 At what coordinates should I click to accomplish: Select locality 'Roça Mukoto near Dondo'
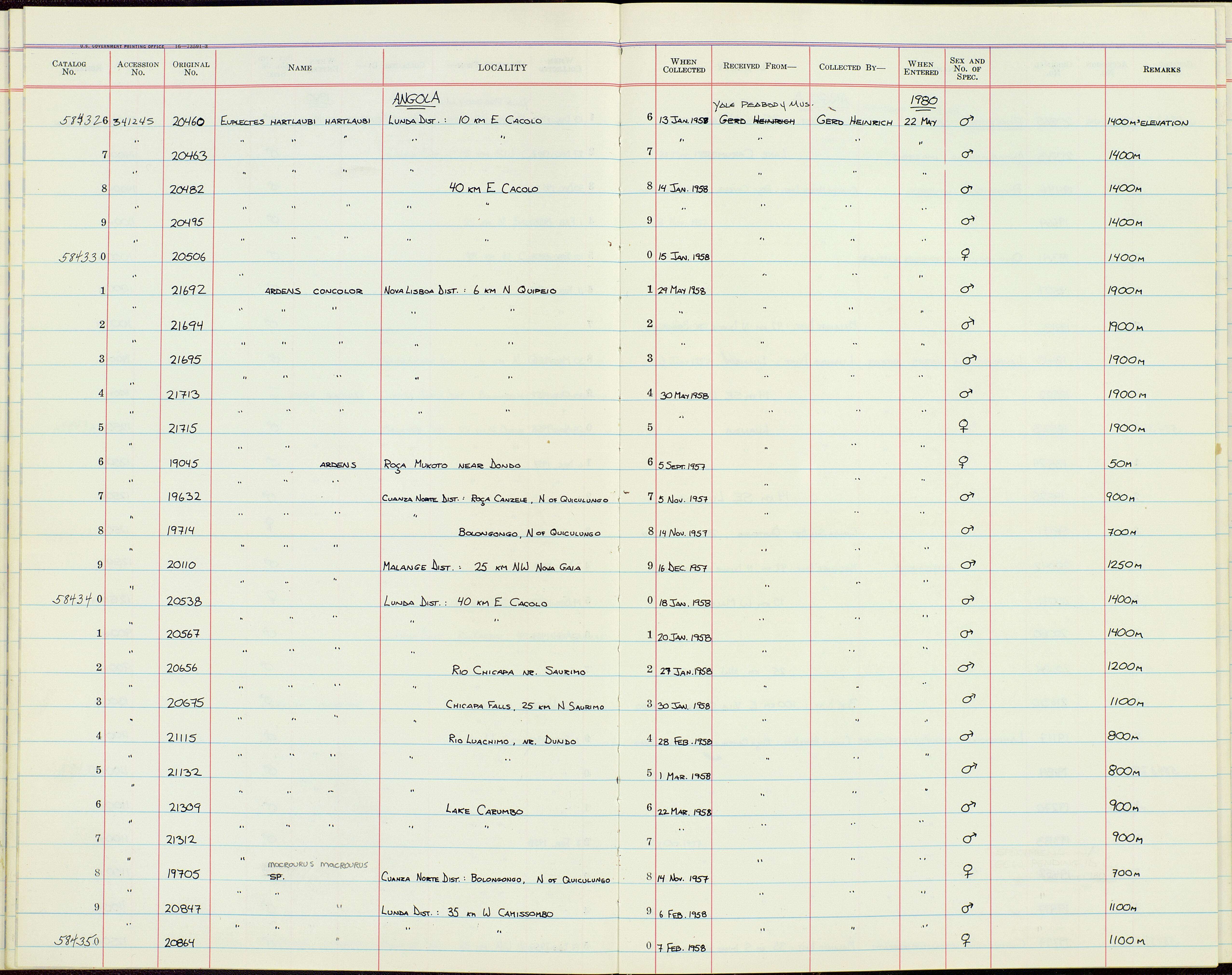[452, 465]
